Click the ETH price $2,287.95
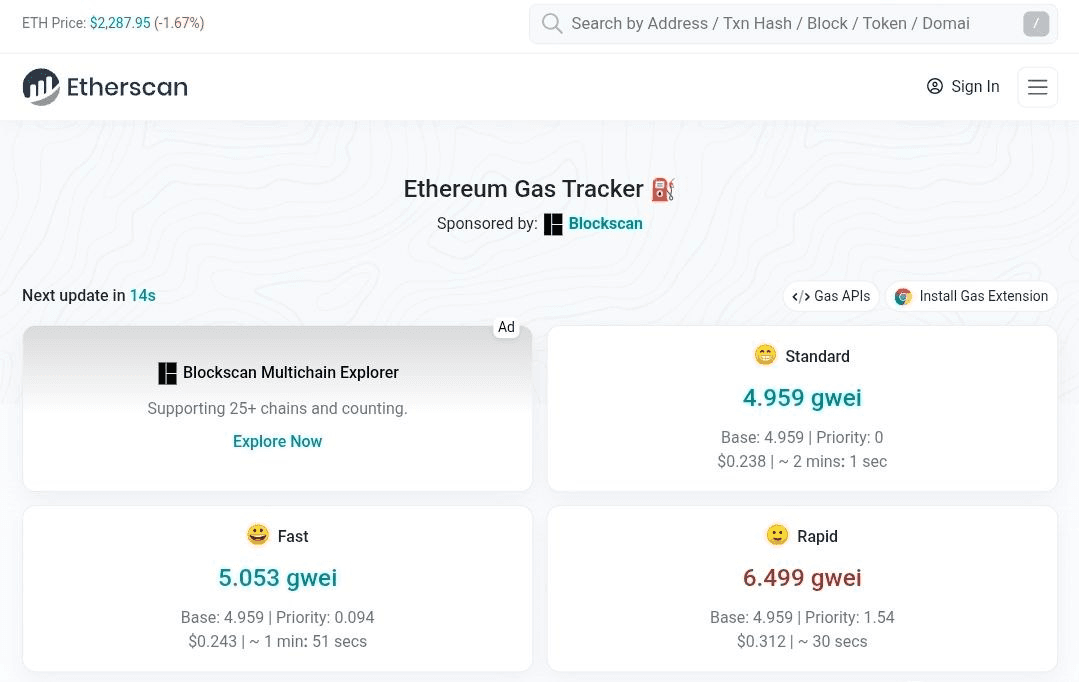The width and height of the screenshot is (1079, 682). coord(120,23)
